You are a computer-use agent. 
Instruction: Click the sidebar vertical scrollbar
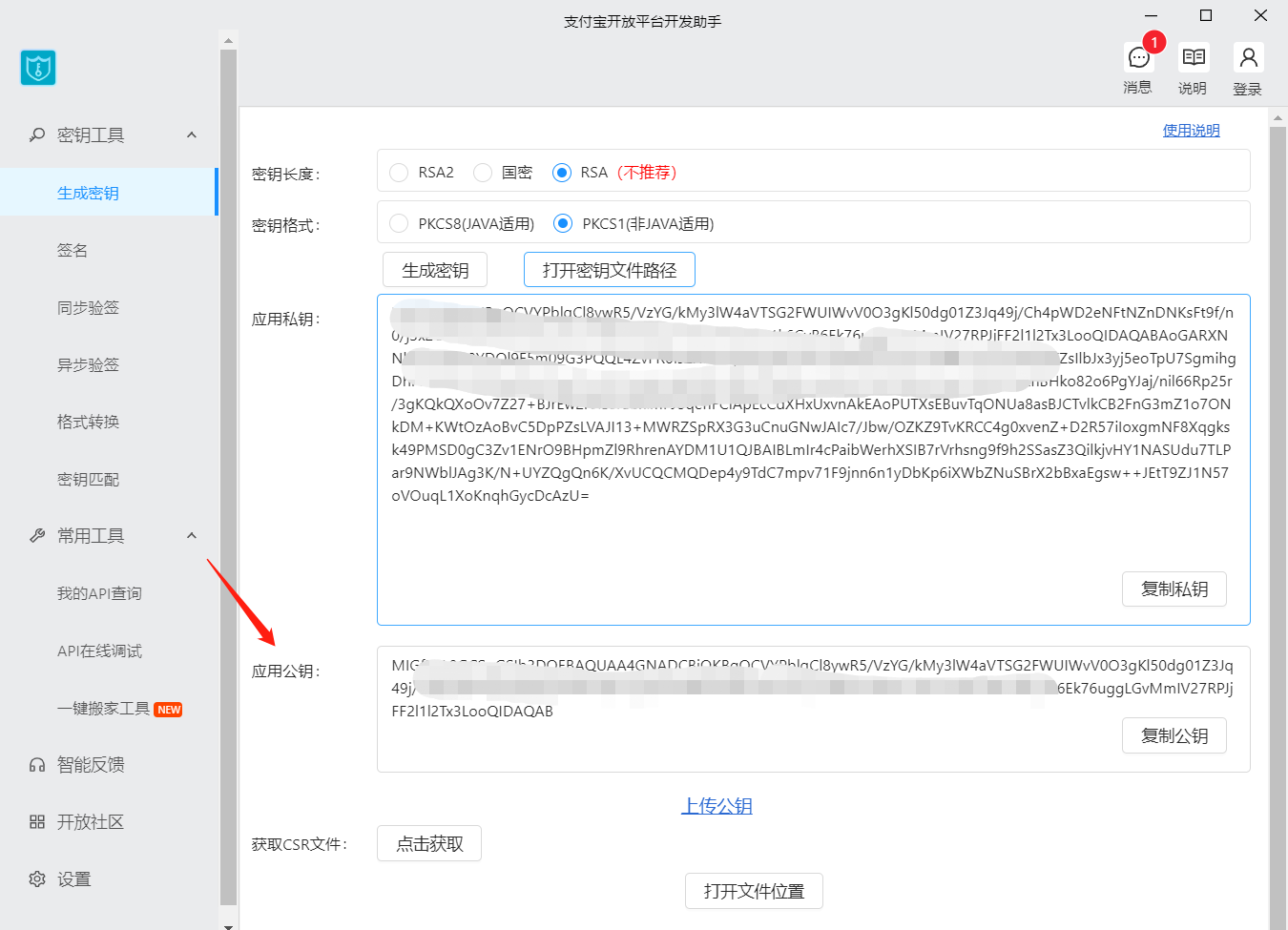228,477
